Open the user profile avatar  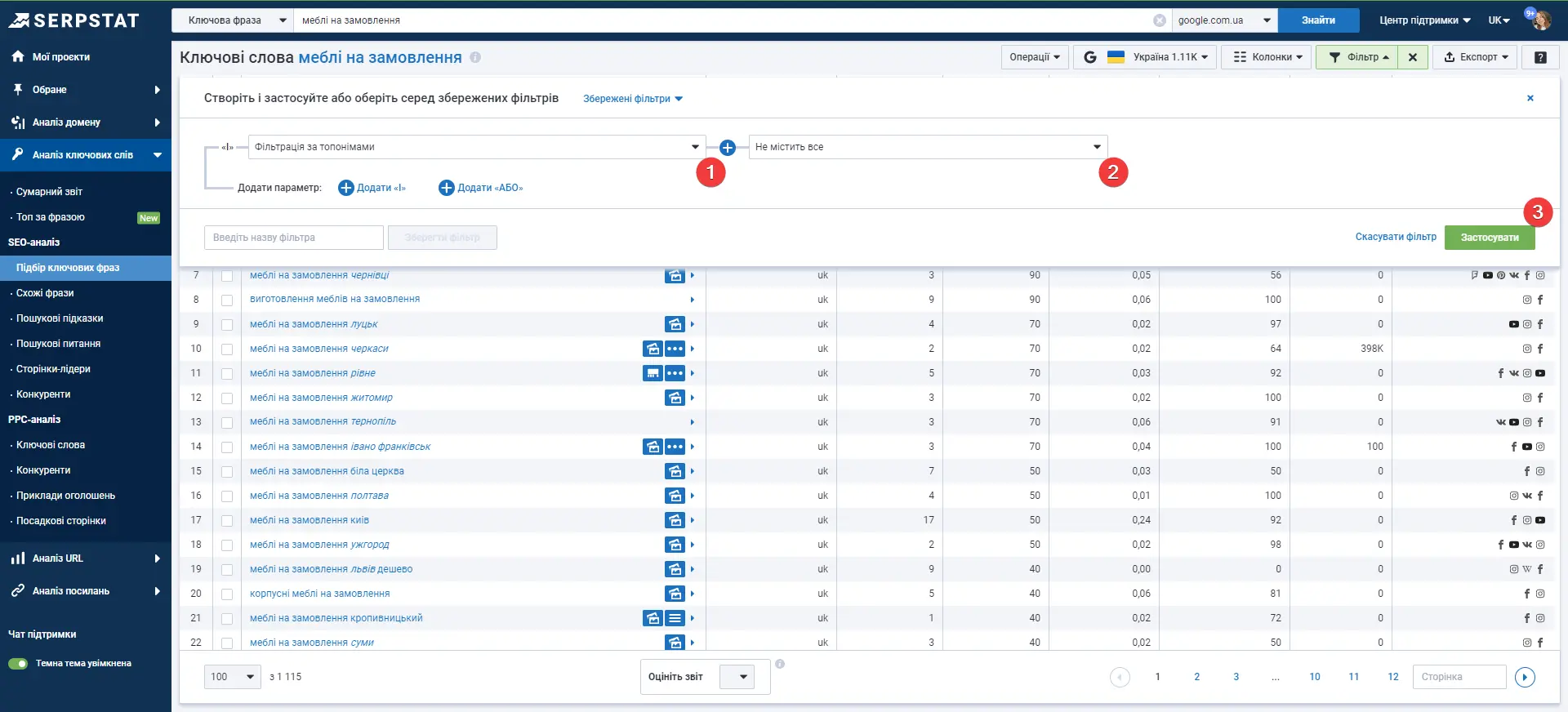[1541, 20]
